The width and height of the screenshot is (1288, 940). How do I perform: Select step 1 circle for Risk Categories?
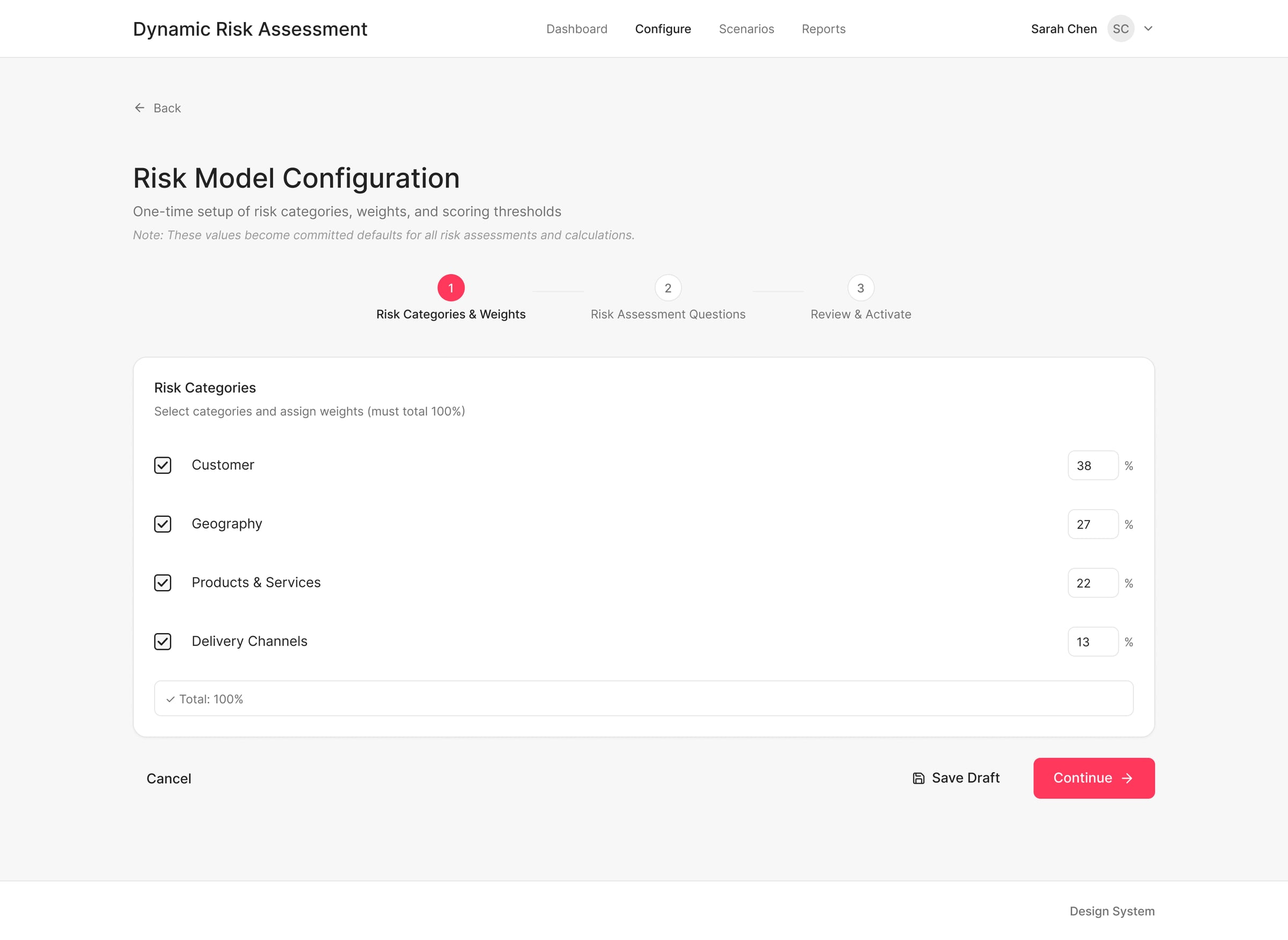point(450,288)
